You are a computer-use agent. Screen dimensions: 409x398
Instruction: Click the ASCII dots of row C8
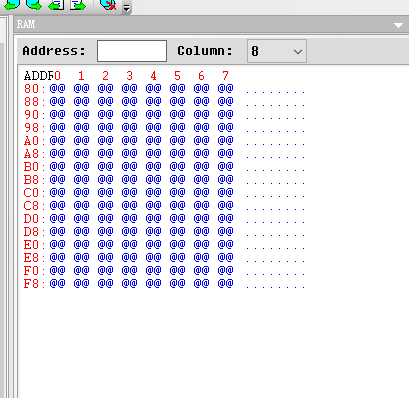[275, 209]
